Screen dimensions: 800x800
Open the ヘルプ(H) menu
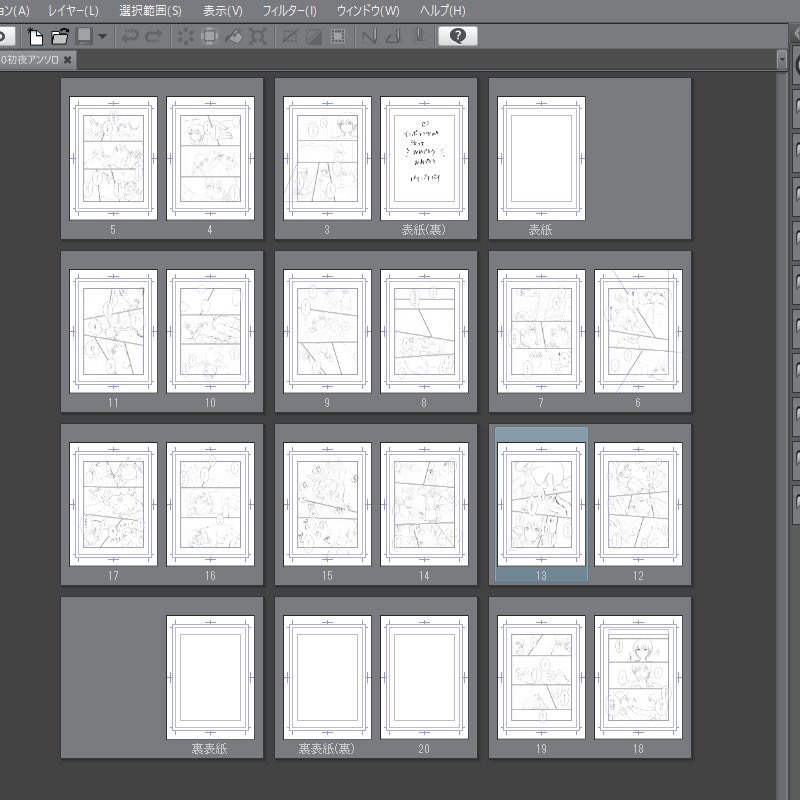pos(443,11)
